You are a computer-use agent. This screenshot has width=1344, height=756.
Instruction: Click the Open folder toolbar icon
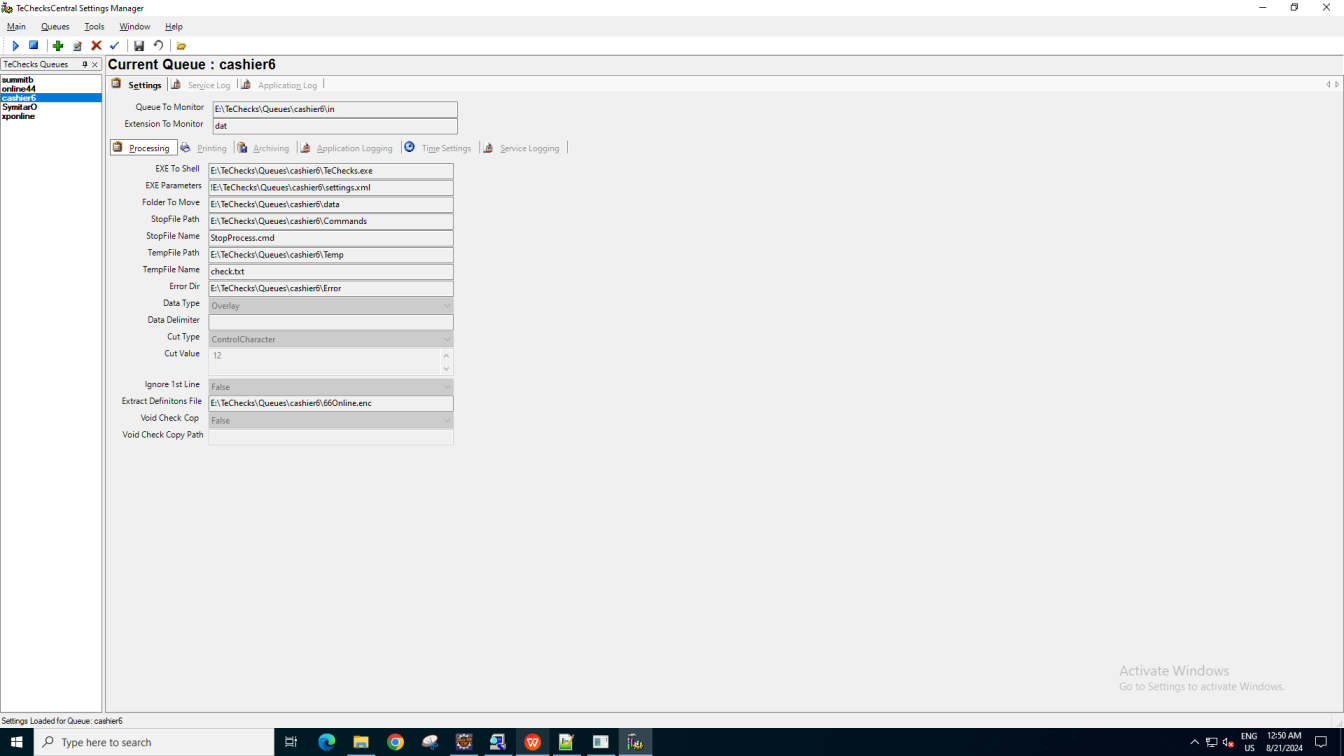[181, 46]
